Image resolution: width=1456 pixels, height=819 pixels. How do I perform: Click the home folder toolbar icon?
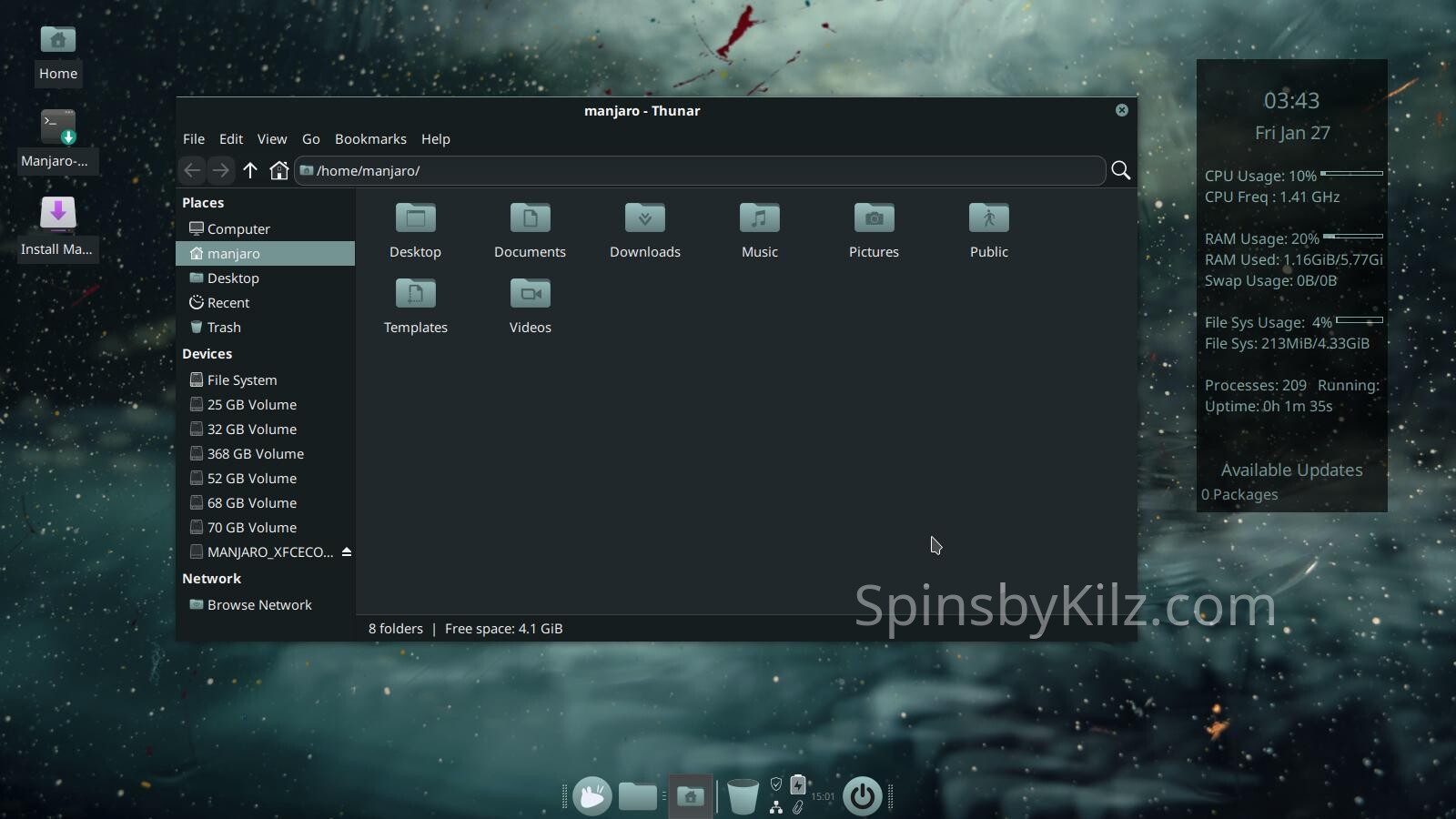[279, 170]
